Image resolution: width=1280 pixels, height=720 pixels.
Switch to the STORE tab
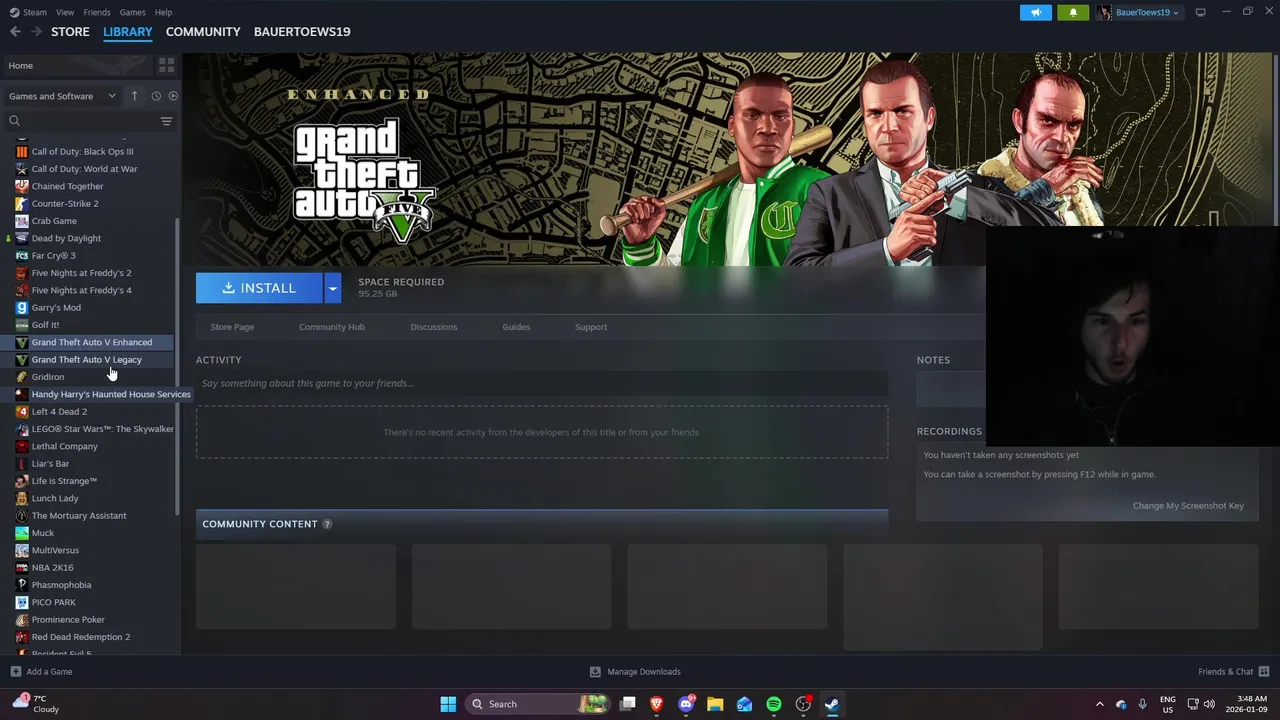tap(70, 32)
